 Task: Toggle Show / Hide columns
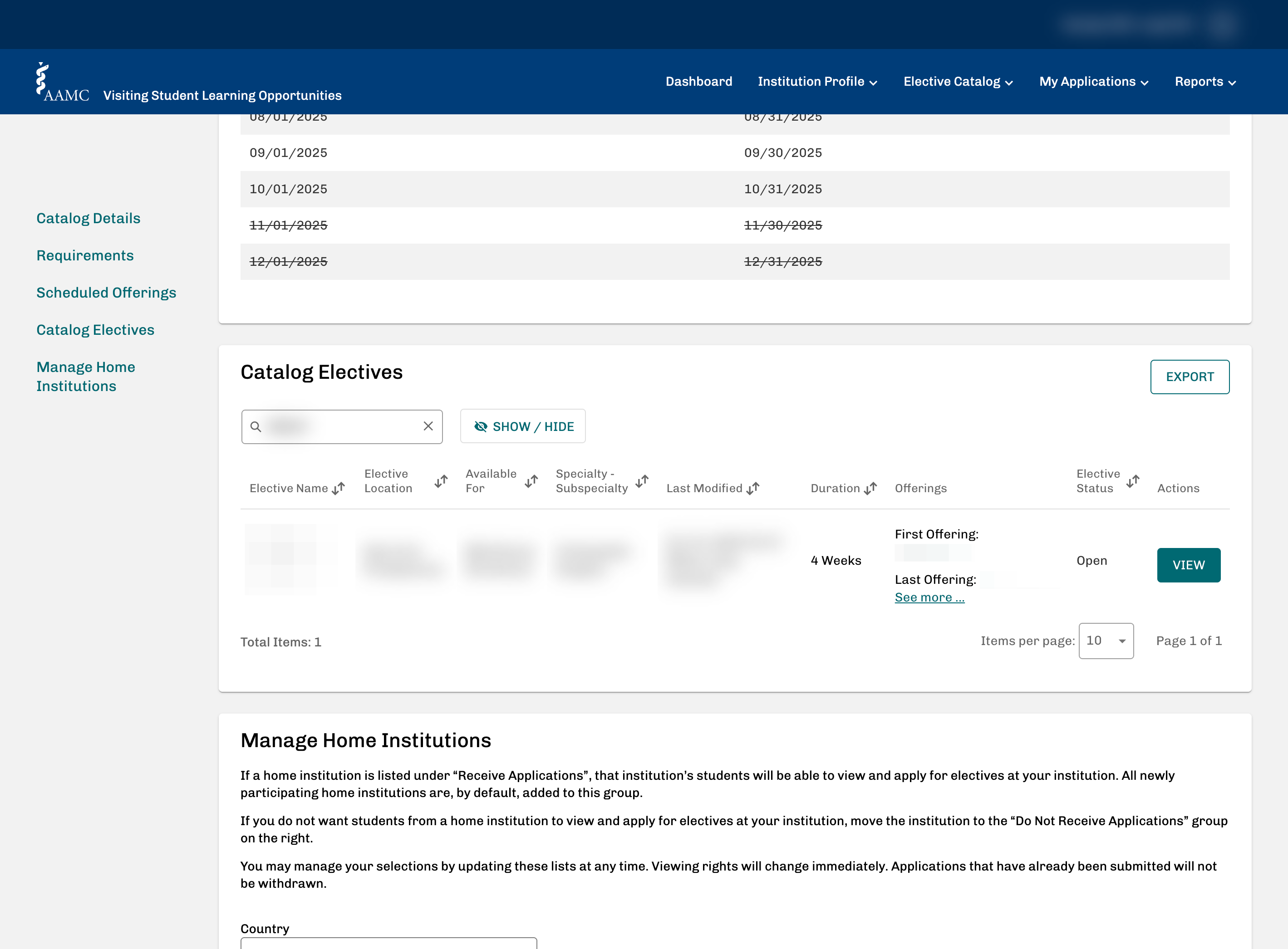[523, 426]
